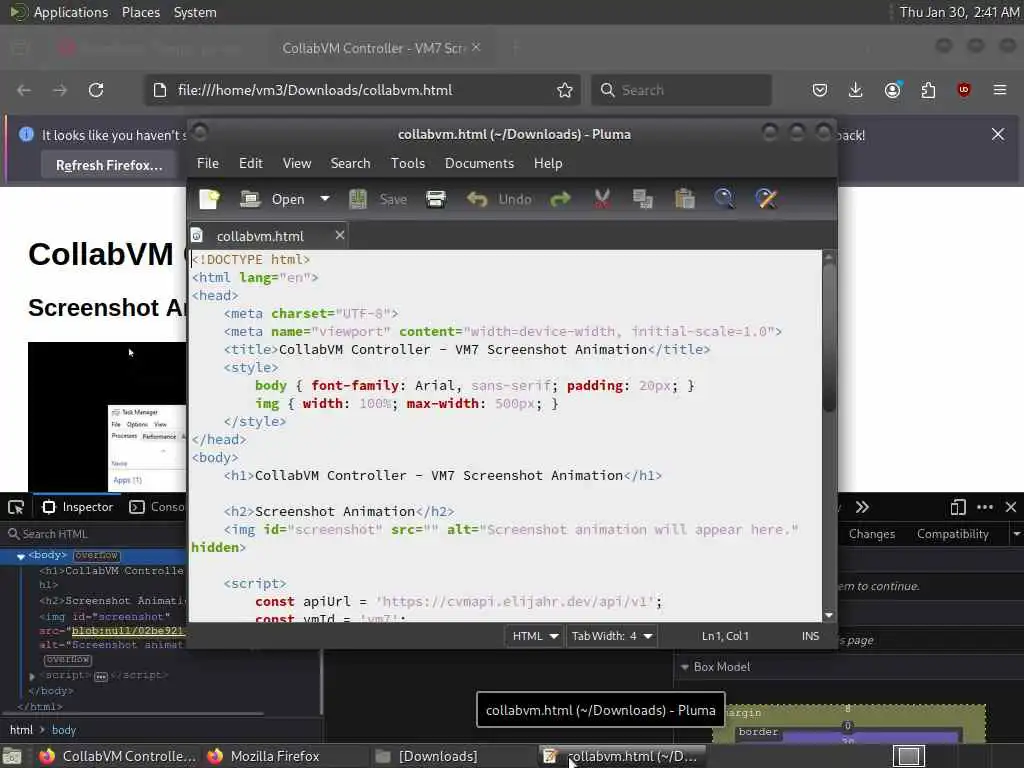Click the responsive design mode icon

point(957,507)
